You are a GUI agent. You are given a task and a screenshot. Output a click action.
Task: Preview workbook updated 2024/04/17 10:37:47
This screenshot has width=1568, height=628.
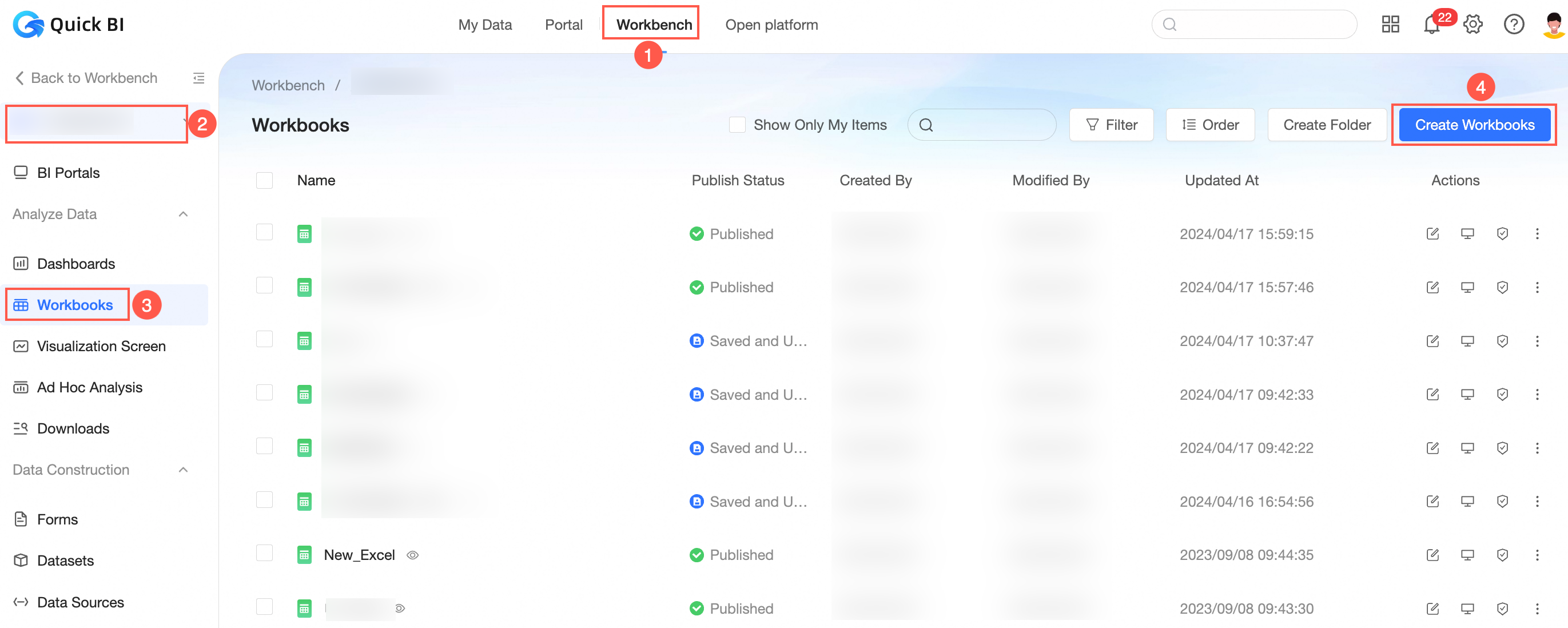[x=1467, y=341]
